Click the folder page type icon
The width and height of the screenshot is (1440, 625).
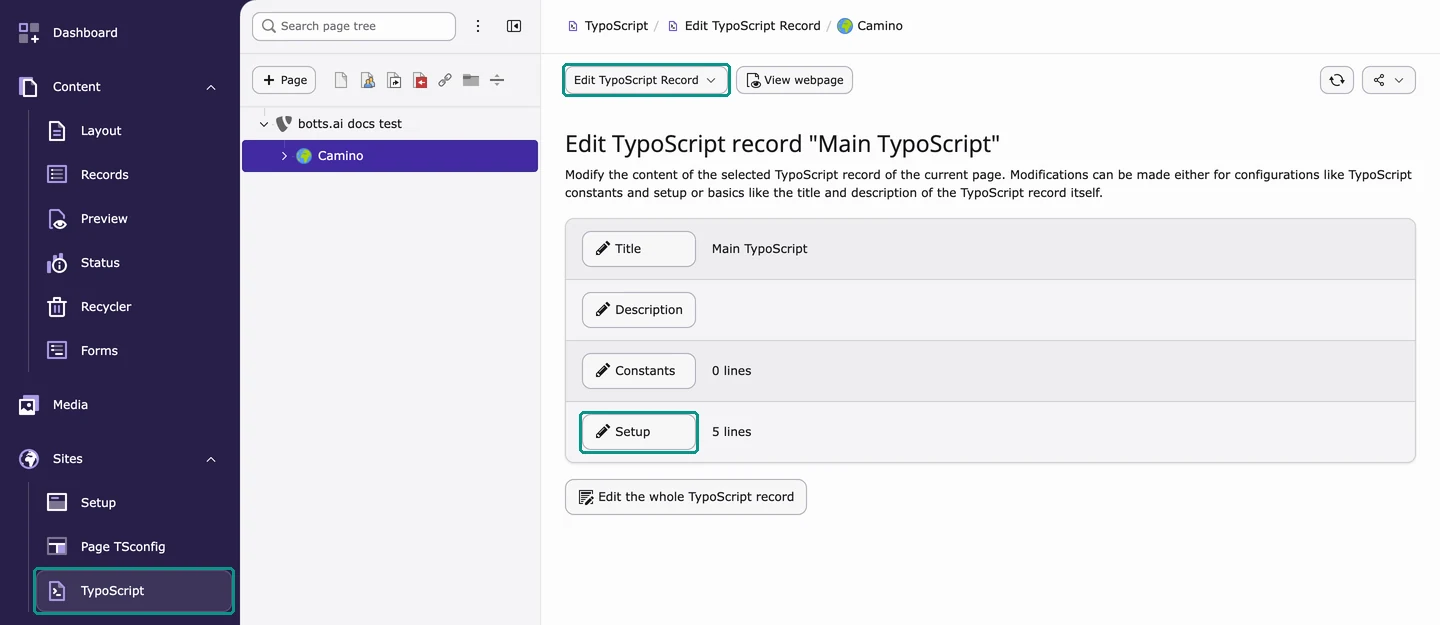point(471,80)
